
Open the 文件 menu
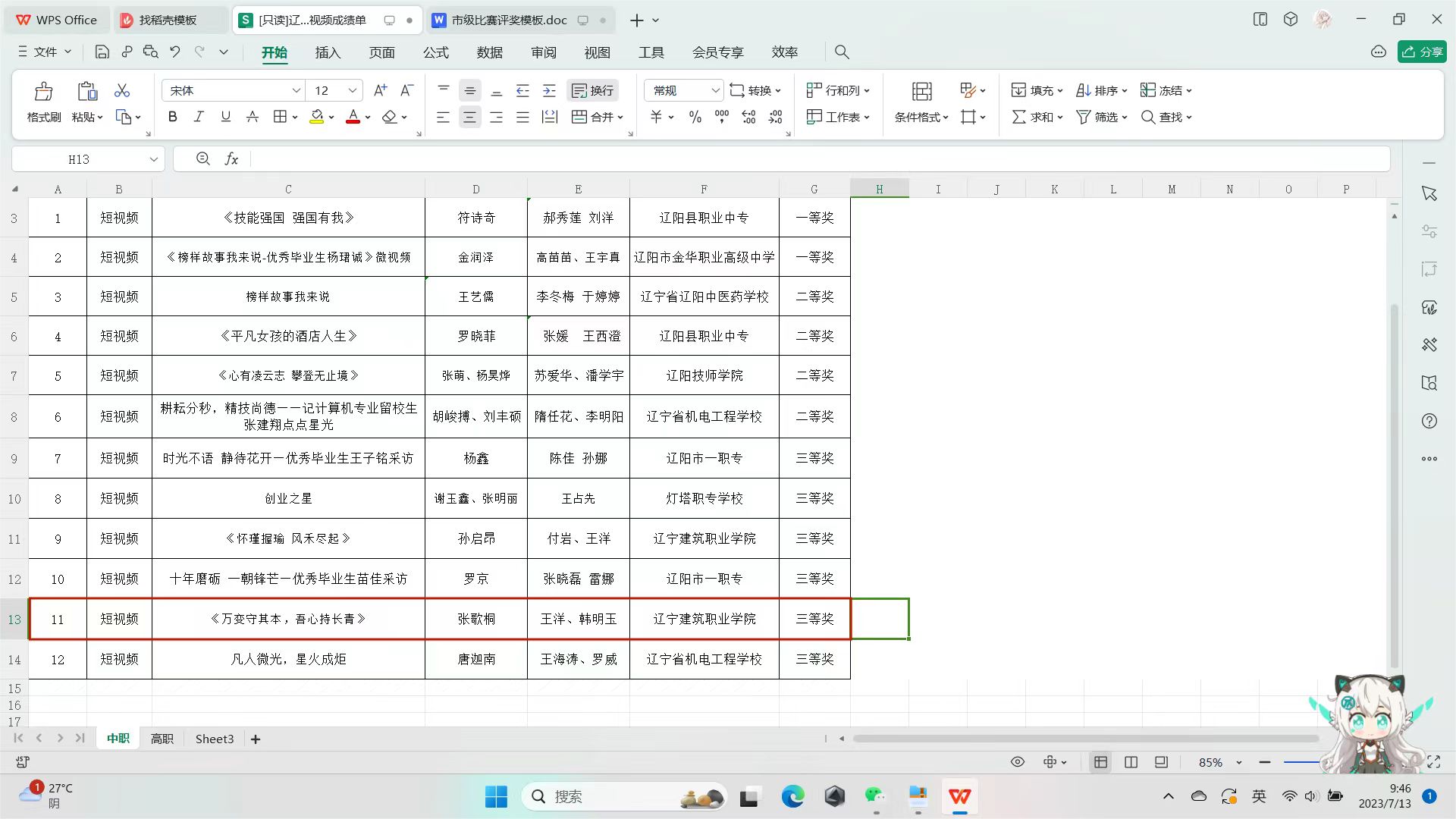pyautogui.click(x=45, y=52)
